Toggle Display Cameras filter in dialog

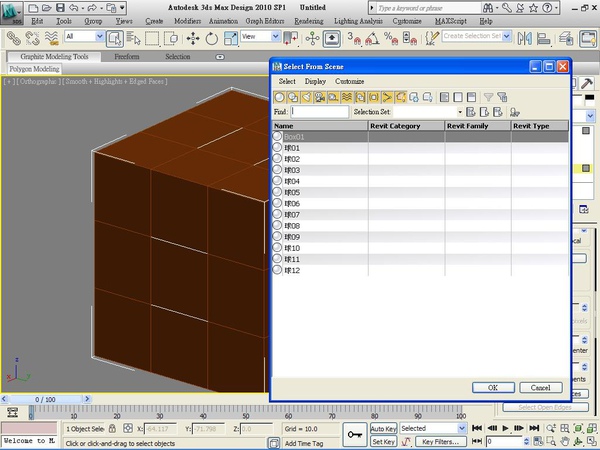point(320,97)
